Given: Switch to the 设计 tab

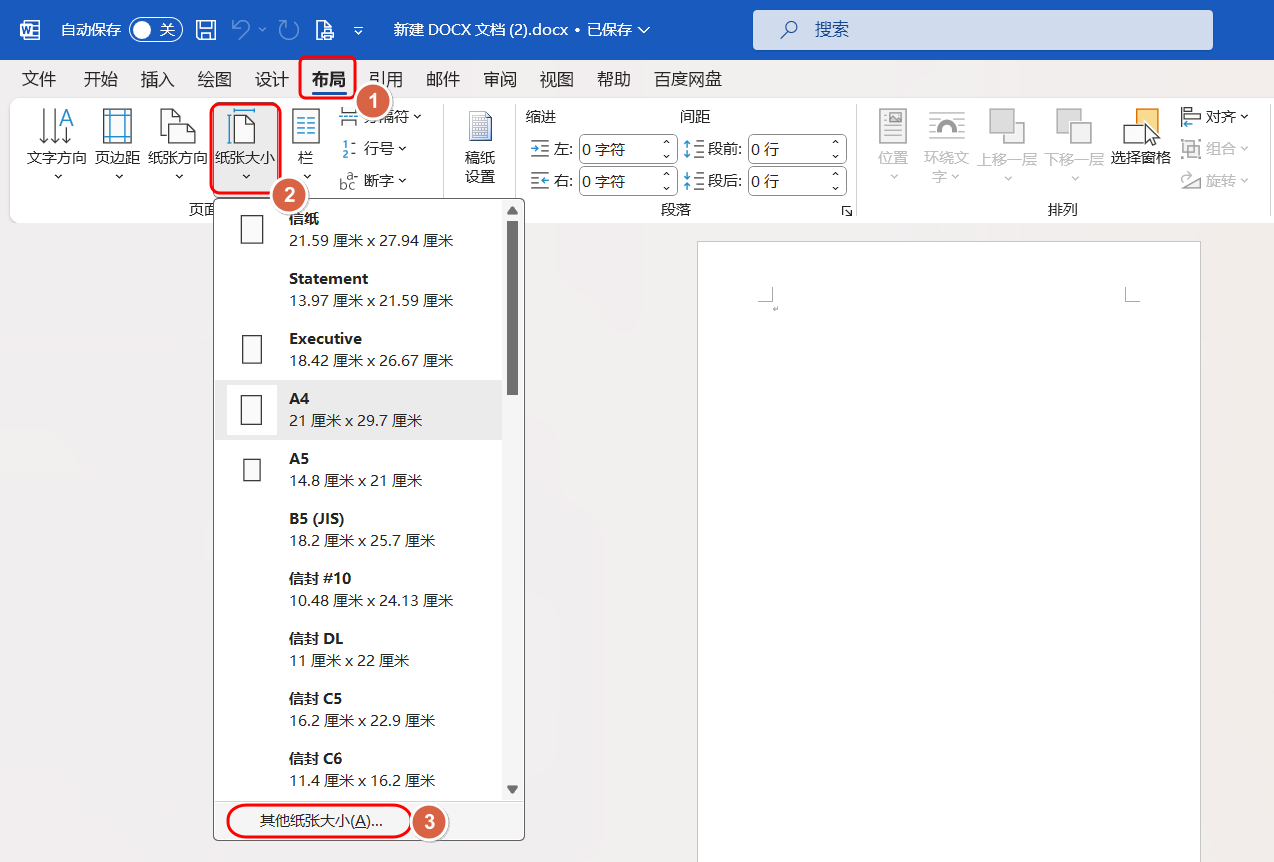Looking at the screenshot, I should tap(272, 79).
